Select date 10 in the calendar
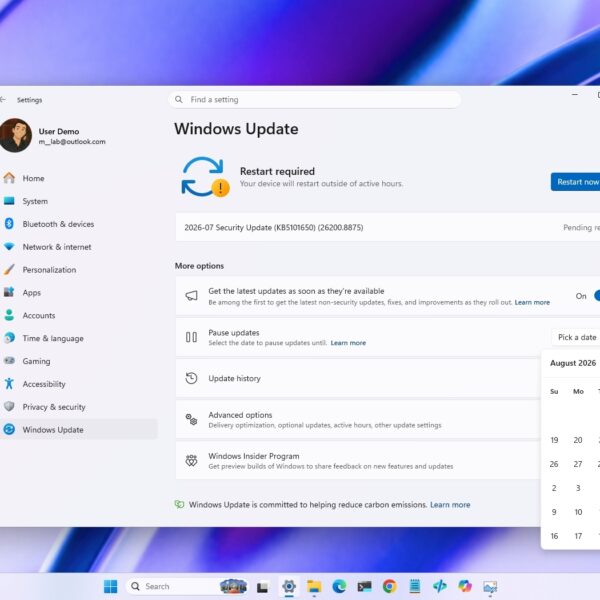The image size is (600, 600). [x=578, y=512]
